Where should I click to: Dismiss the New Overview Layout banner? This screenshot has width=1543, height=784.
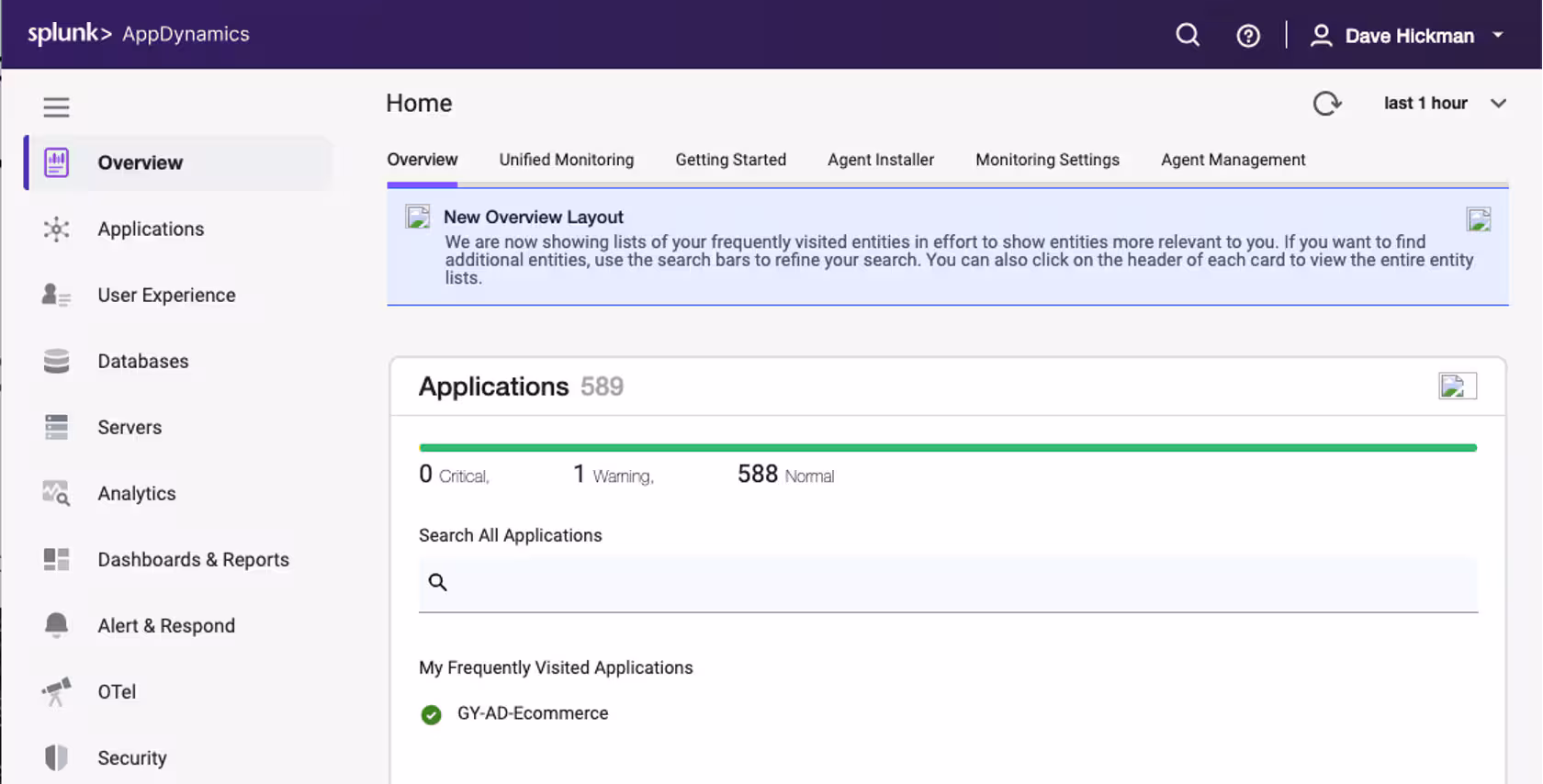point(1478,219)
